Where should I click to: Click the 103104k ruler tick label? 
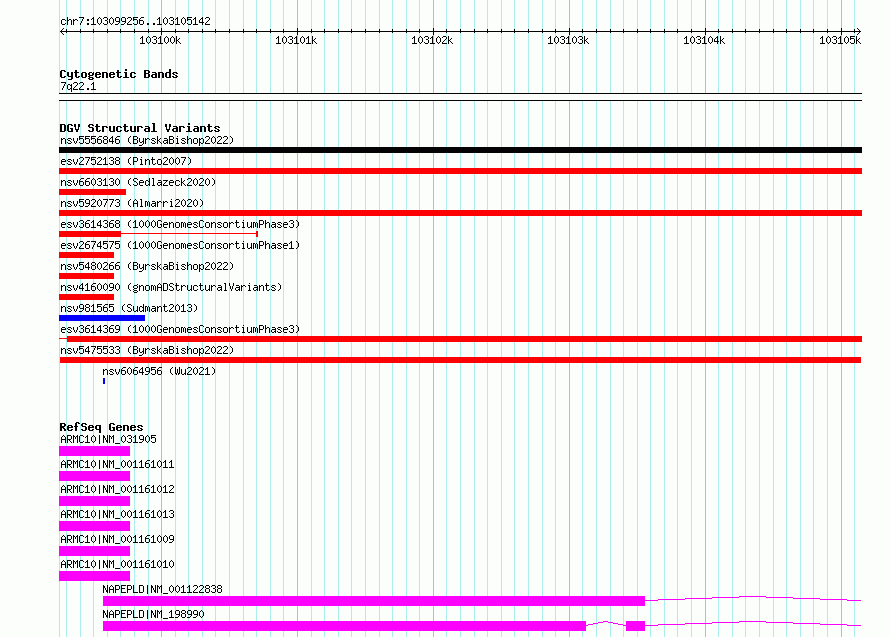tap(704, 40)
